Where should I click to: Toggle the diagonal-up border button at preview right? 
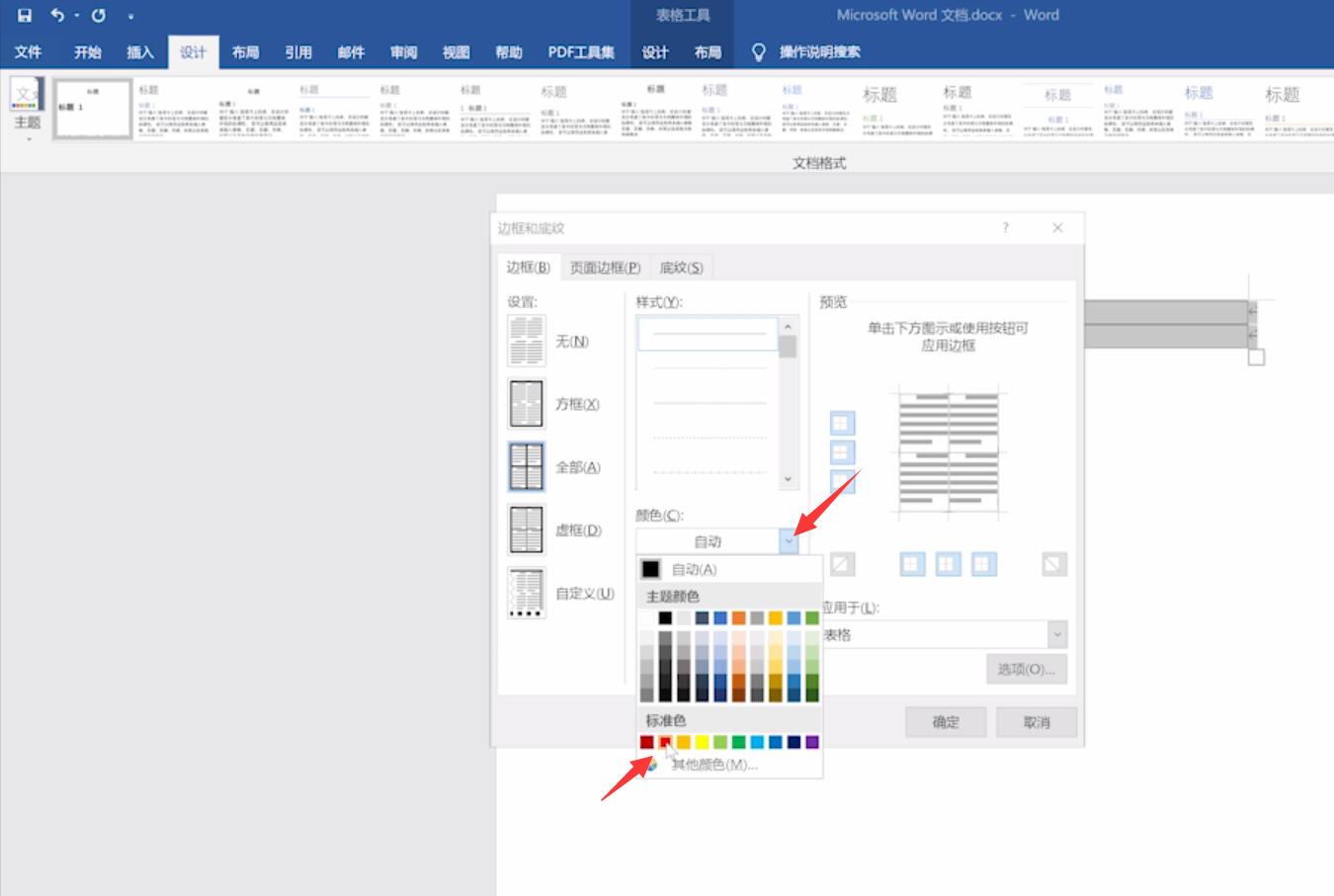pyautogui.click(x=1054, y=564)
